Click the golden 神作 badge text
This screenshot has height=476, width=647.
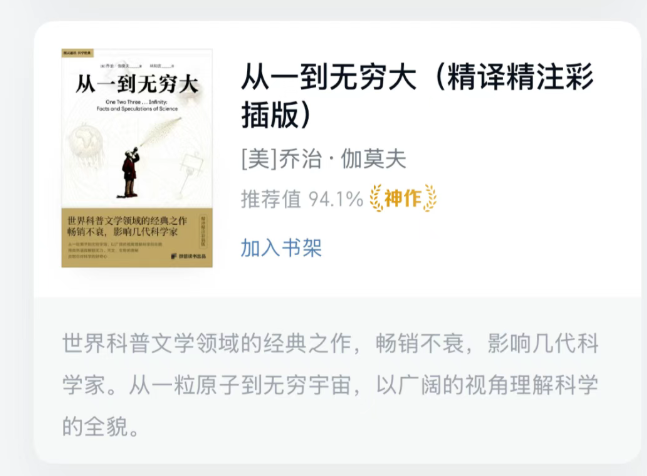403,198
